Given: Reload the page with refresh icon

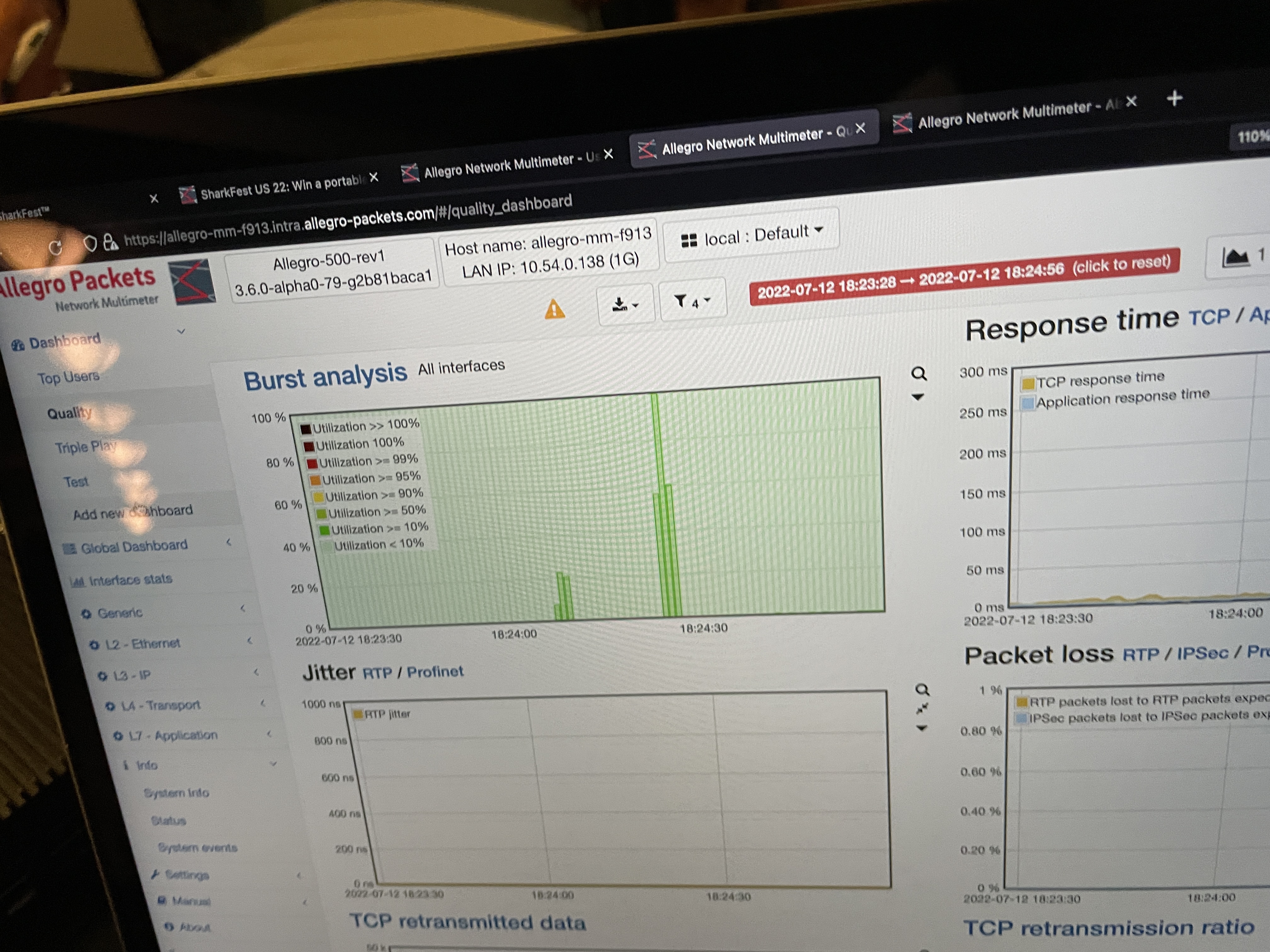Looking at the screenshot, I should click(56, 247).
